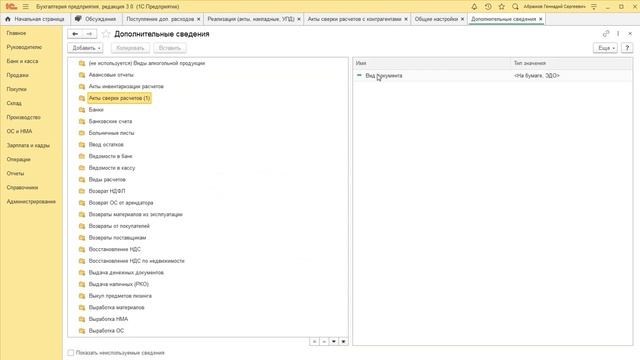Click folder icon beside Авансовые отчеты
The image size is (640, 360).
tap(82, 75)
